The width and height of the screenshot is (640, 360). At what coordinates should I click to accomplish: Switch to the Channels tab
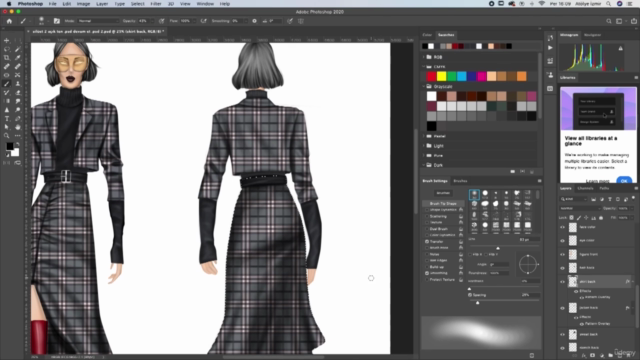pos(585,188)
